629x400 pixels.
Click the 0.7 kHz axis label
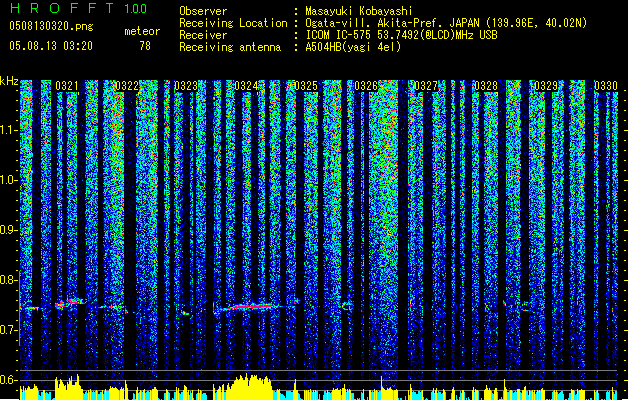[9, 330]
